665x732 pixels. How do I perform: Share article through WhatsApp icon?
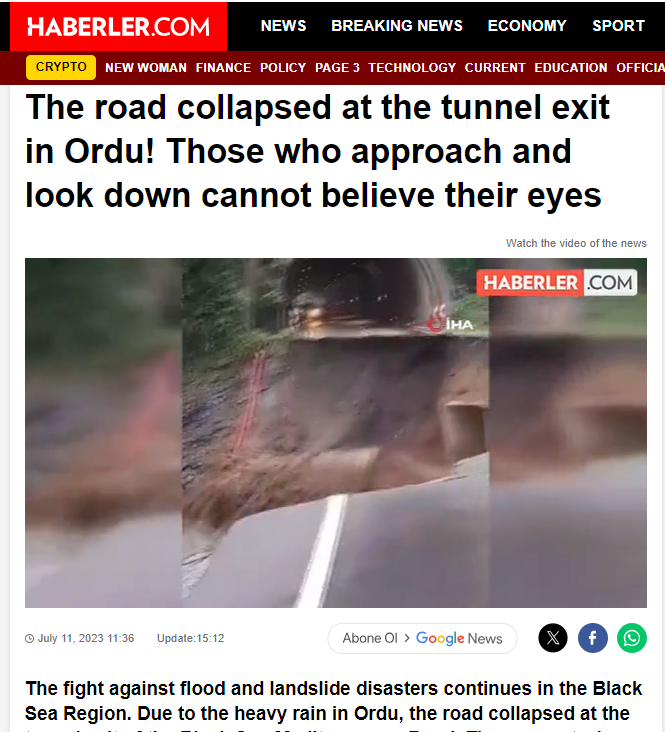(632, 638)
